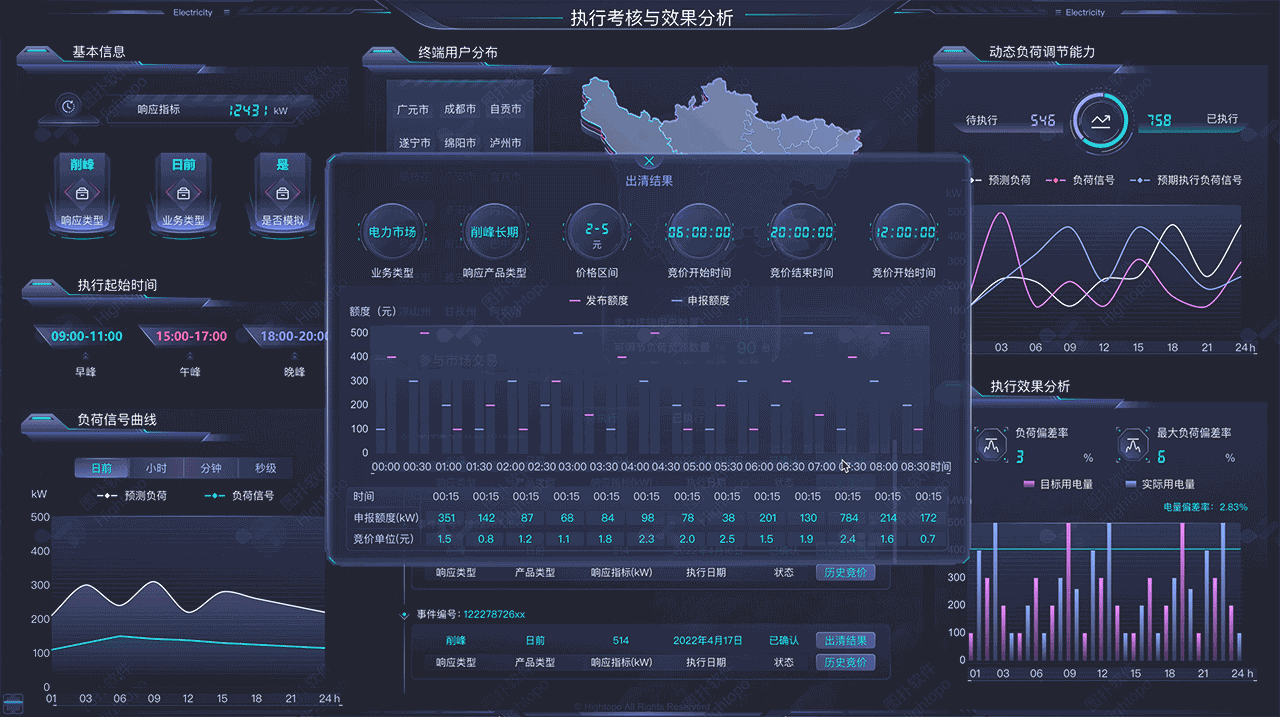Click the 2022年4月17日 date cell
Image resolution: width=1280 pixels, height=717 pixels.
[x=706, y=641]
